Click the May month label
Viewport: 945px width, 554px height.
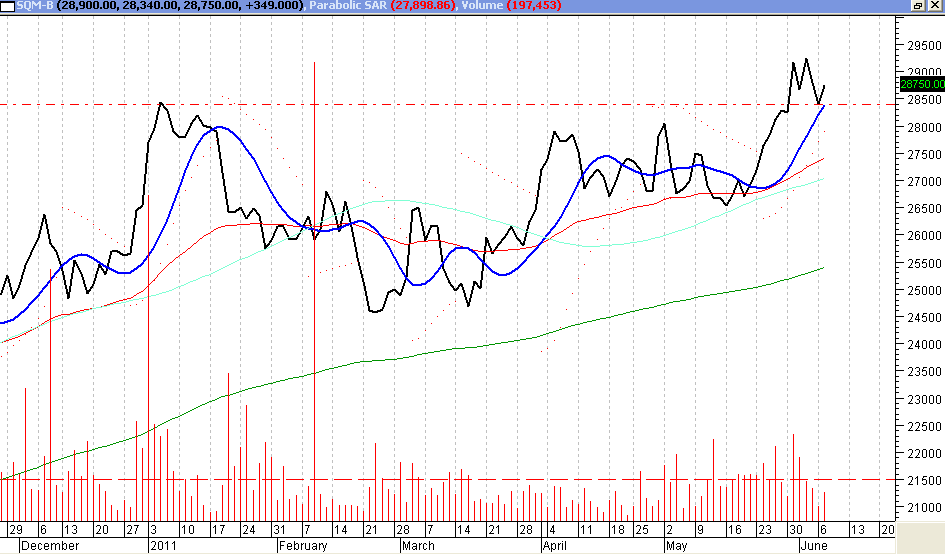pos(677,546)
